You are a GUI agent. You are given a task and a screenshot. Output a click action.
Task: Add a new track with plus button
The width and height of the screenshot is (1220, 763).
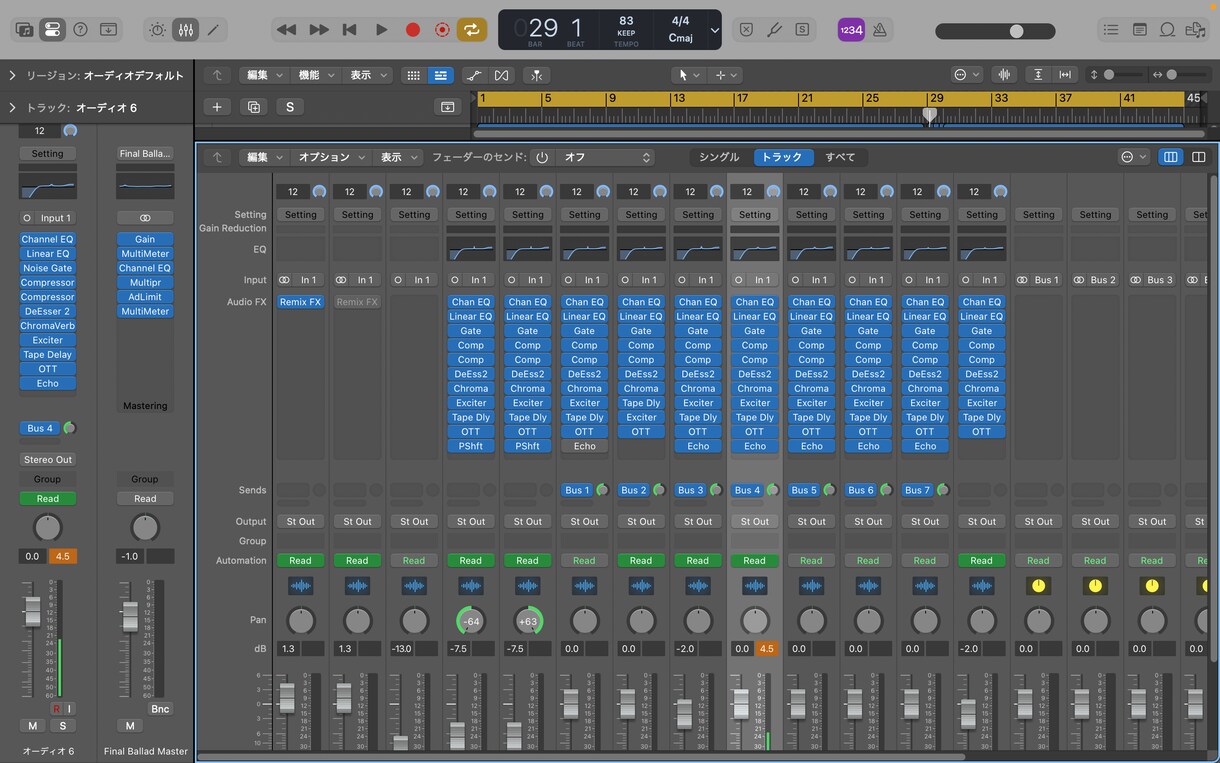217,107
